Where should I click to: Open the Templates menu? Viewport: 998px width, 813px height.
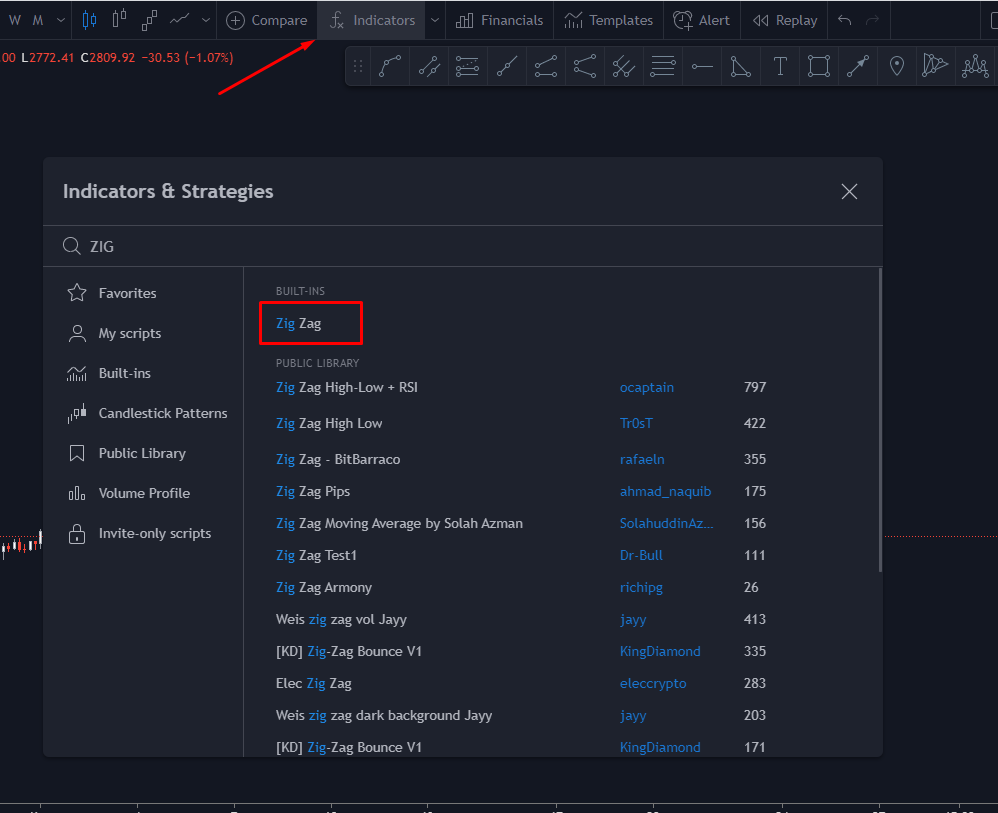point(608,20)
